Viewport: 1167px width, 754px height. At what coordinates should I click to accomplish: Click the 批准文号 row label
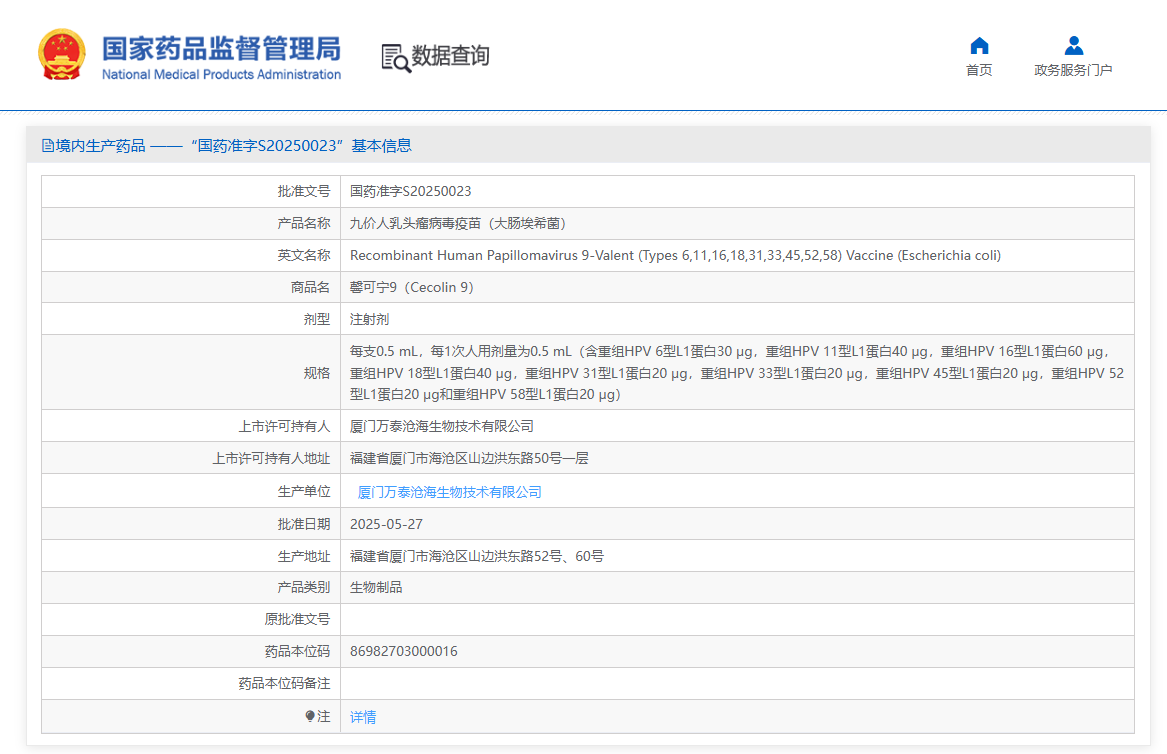[x=304, y=191]
